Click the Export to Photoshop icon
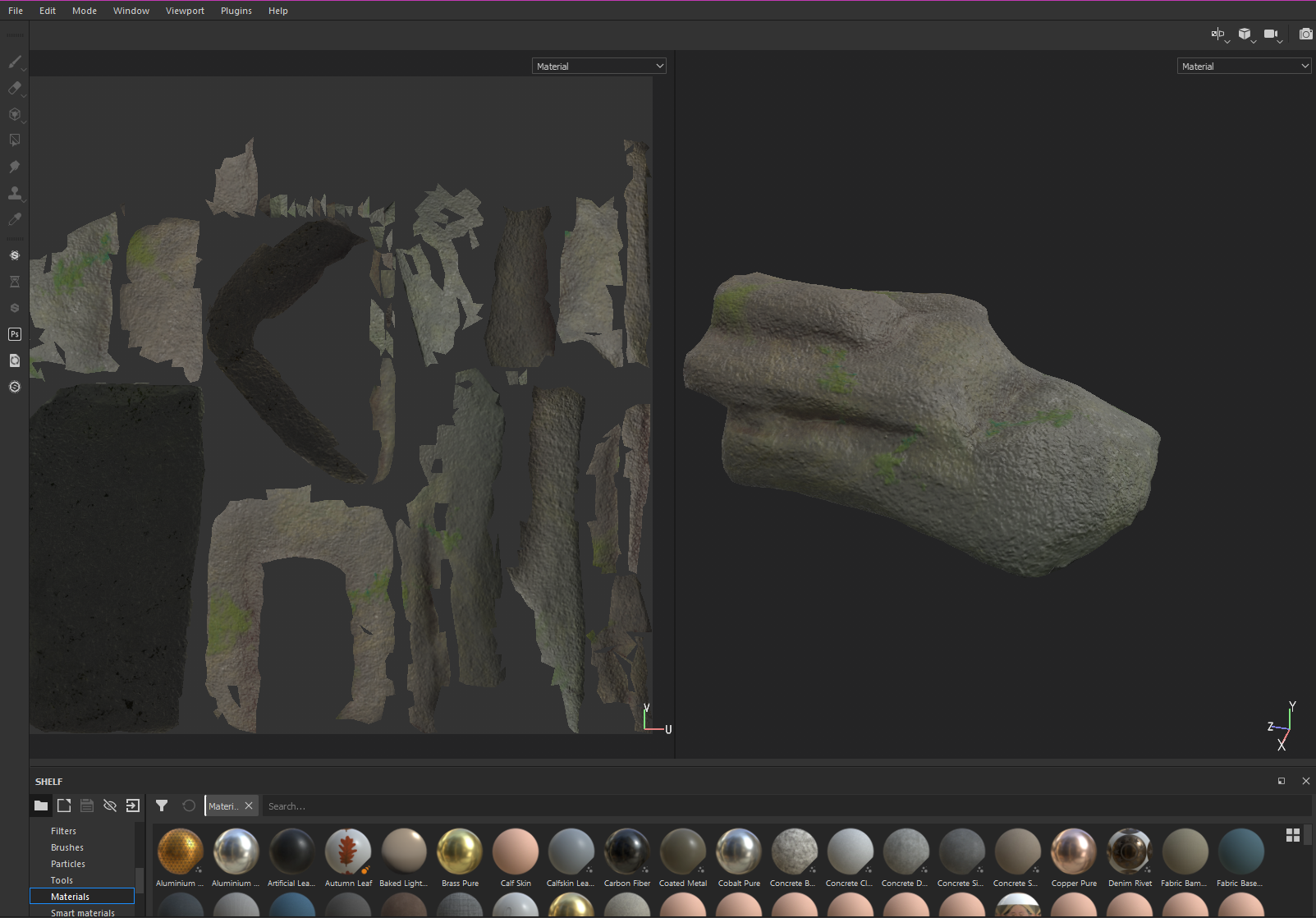Screen dimensions: 1316x918 click(15, 334)
